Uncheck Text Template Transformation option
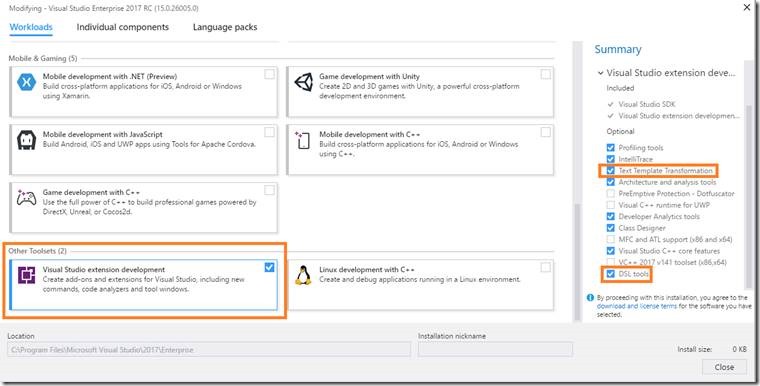This screenshot has height=386, width=760. click(611, 171)
